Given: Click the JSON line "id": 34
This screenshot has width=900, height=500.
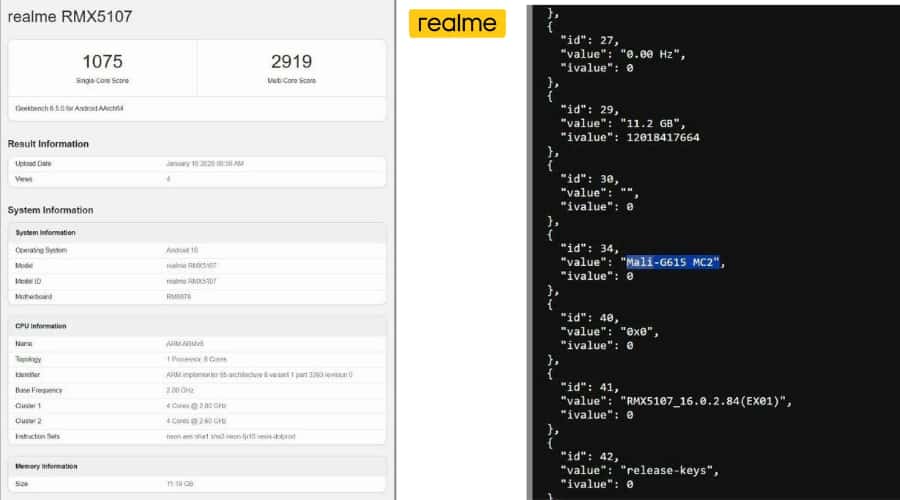Looking at the screenshot, I should coord(589,249).
